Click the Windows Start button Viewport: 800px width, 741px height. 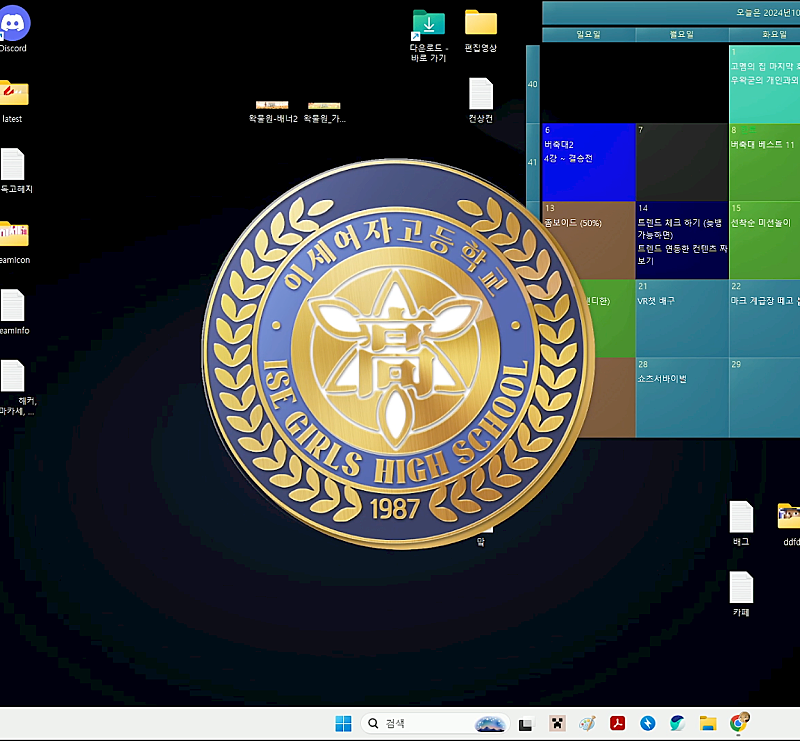343,723
